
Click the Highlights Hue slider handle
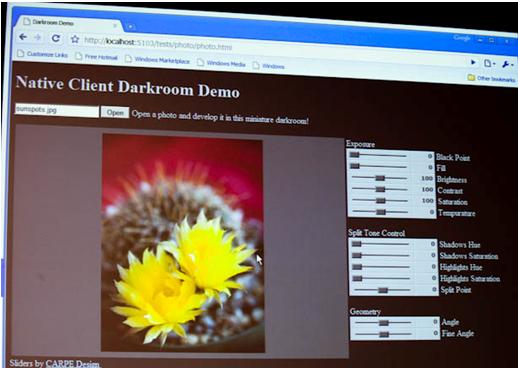pyautogui.click(x=357, y=267)
